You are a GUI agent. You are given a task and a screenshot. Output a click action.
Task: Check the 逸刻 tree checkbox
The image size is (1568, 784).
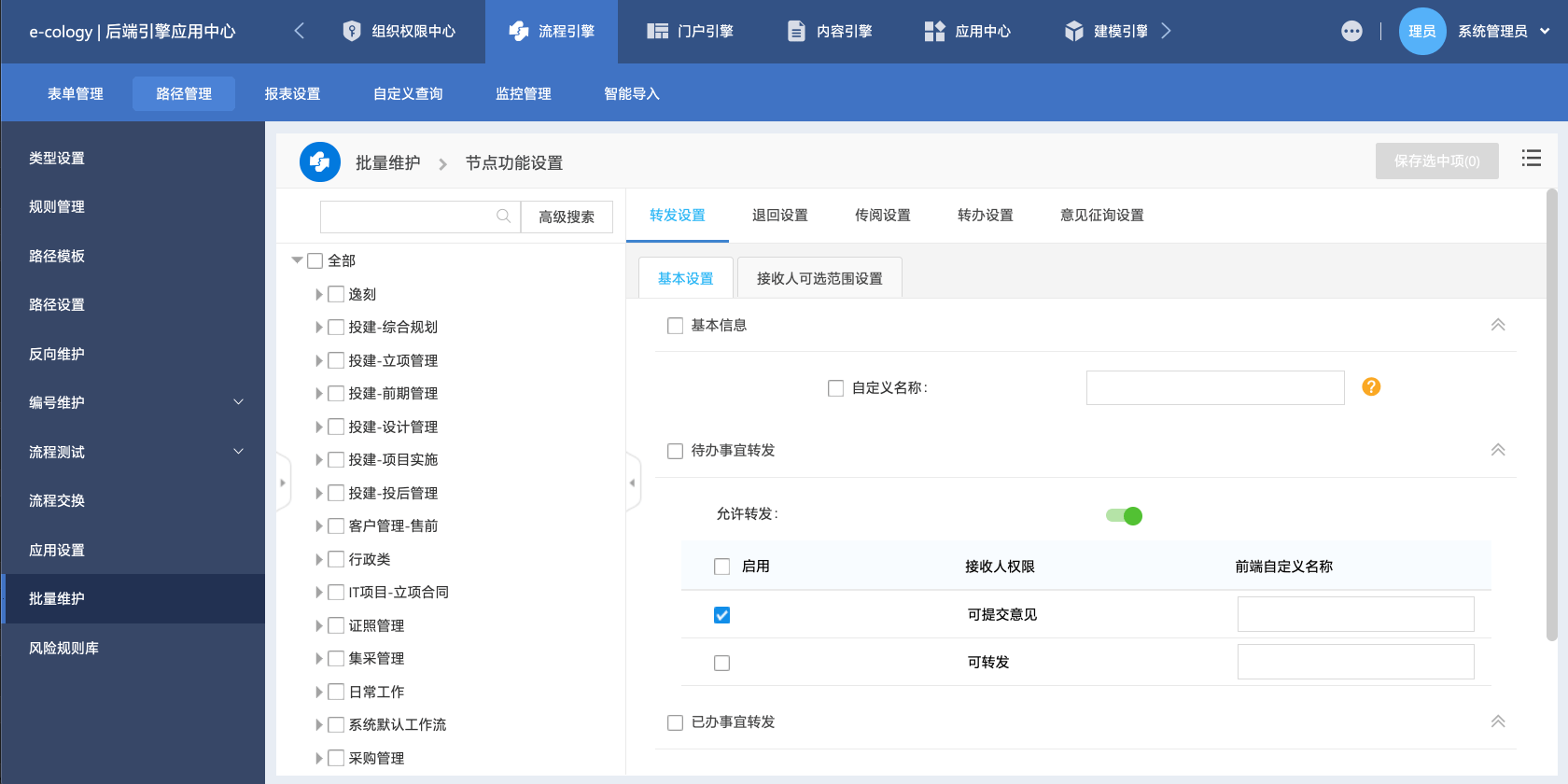point(336,294)
